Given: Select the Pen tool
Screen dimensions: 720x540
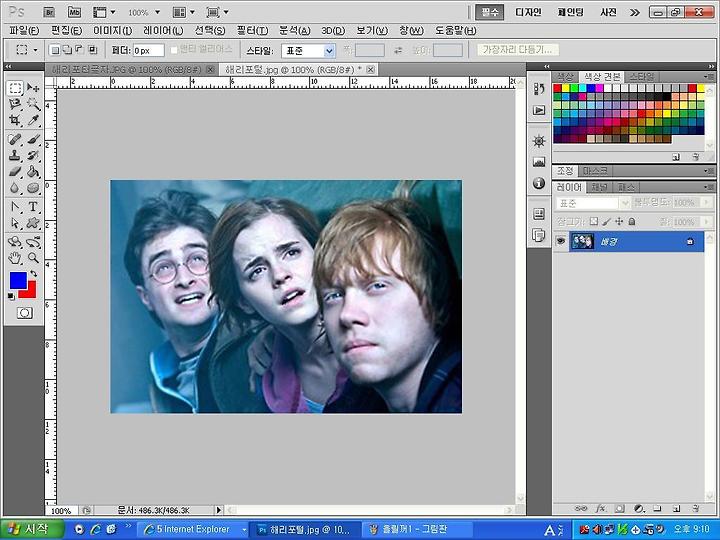Looking at the screenshot, I should coord(15,207).
